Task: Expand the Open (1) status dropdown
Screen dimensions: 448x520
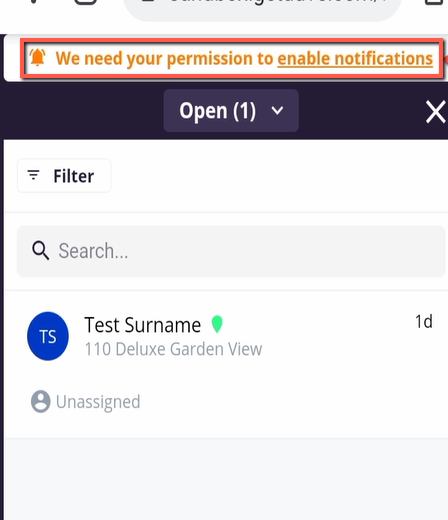Action: 231,110
